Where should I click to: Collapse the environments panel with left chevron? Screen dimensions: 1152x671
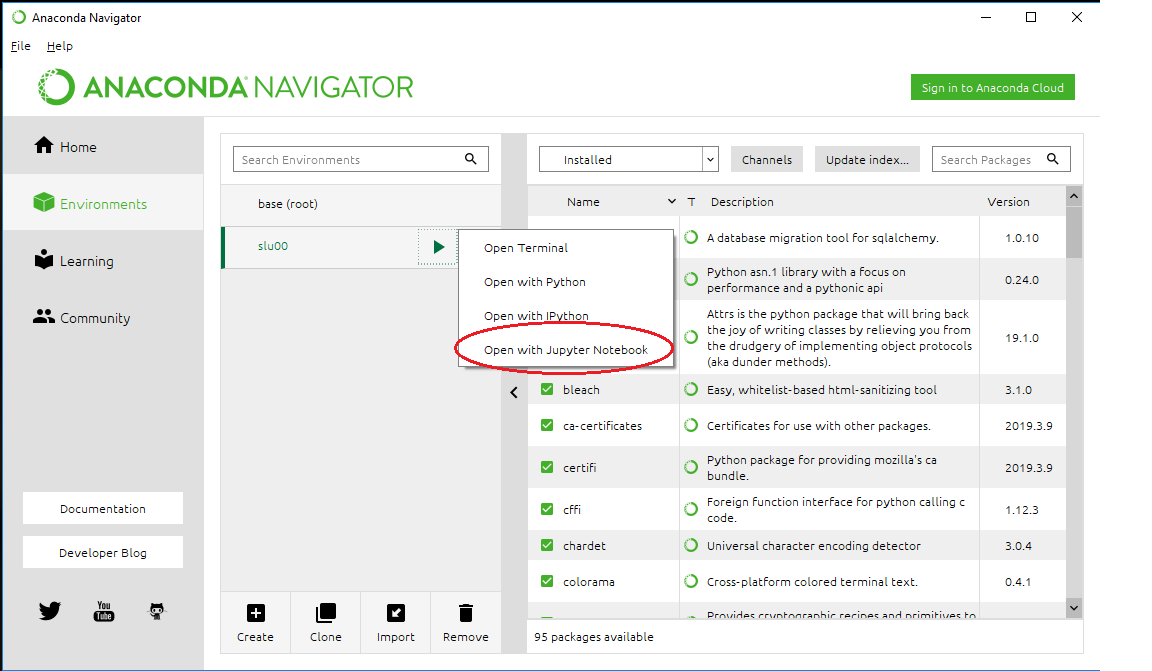click(514, 392)
